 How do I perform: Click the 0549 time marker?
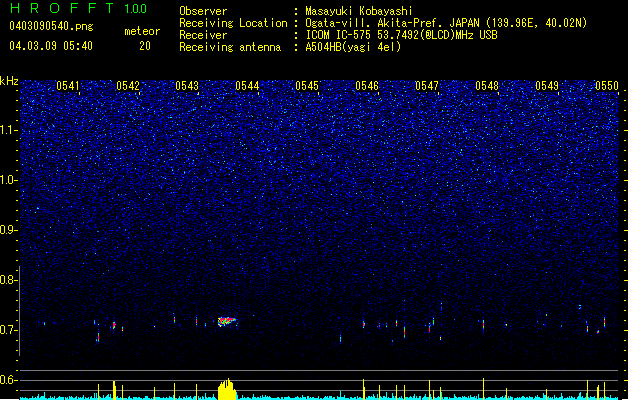click(547, 86)
